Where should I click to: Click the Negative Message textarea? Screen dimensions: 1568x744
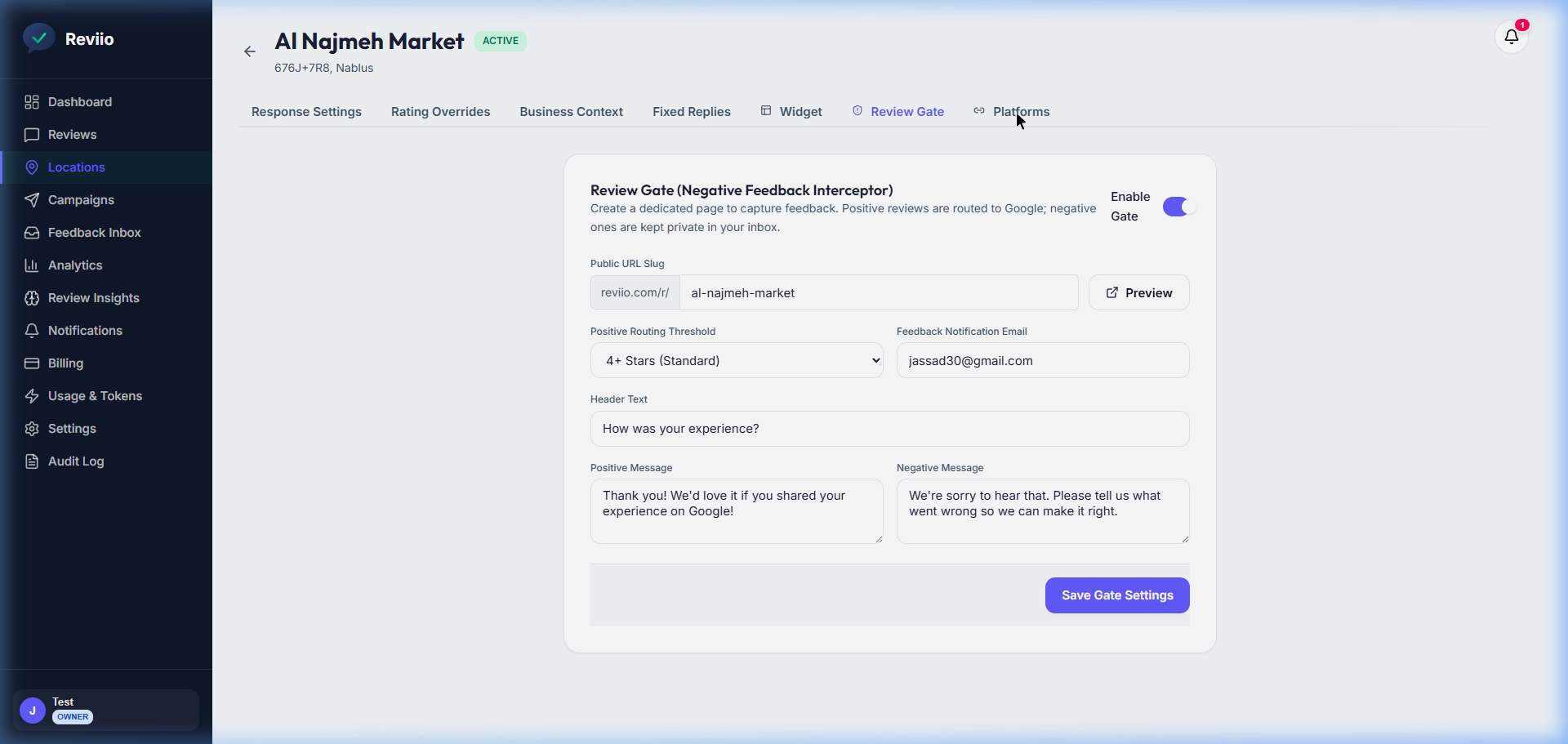(1043, 511)
